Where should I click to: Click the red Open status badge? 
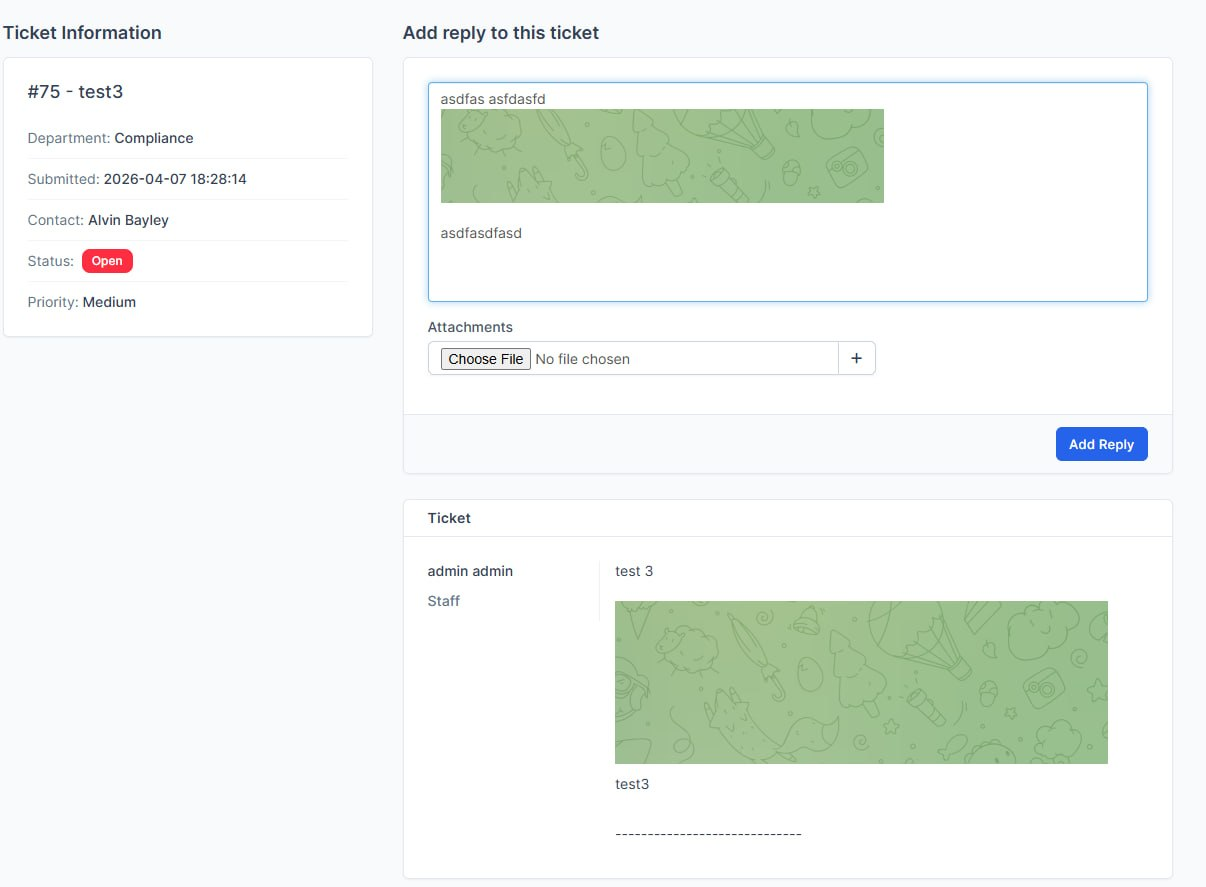tap(107, 261)
